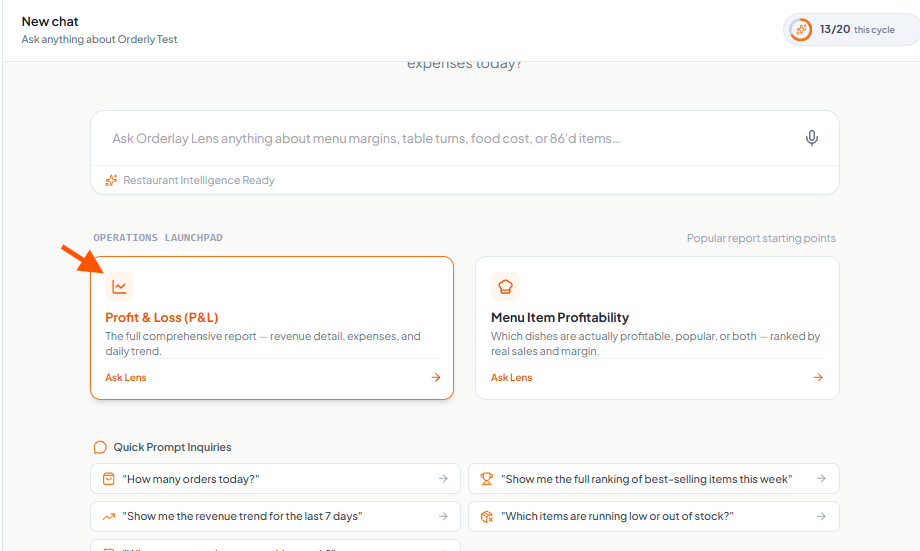Viewport: 920px width, 551px height.
Task: Click the 'Quick Prompt Inquiries' heading text
Action: tap(172, 447)
